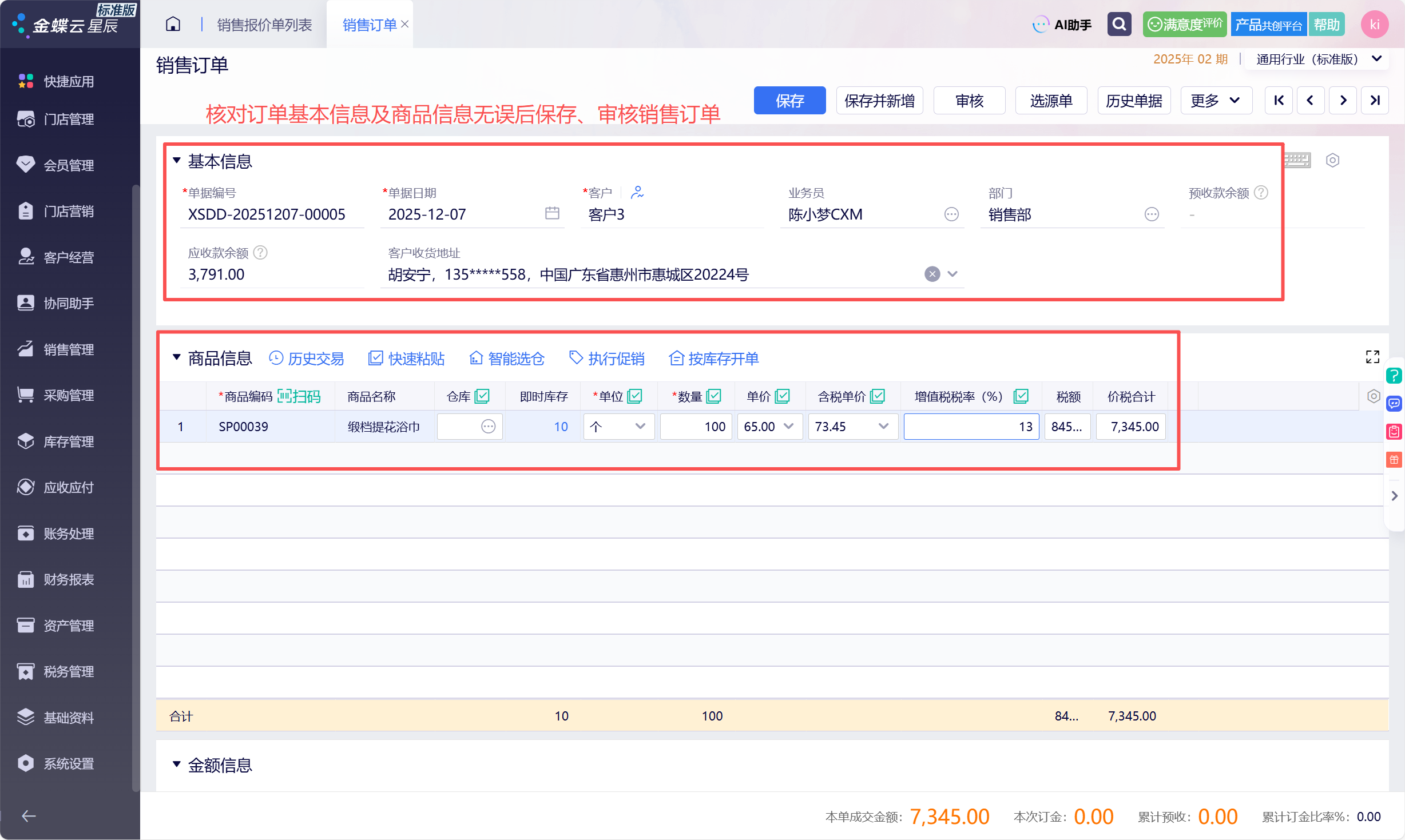Open the search magnifier icon

(x=1119, y=24)
